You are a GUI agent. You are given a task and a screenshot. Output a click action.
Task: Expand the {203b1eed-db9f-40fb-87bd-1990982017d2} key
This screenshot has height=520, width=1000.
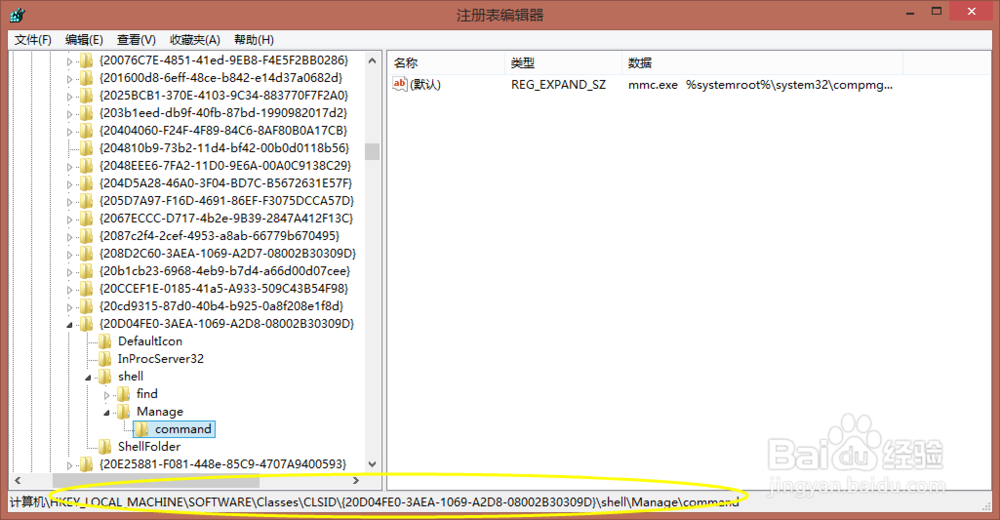point(70,114)
